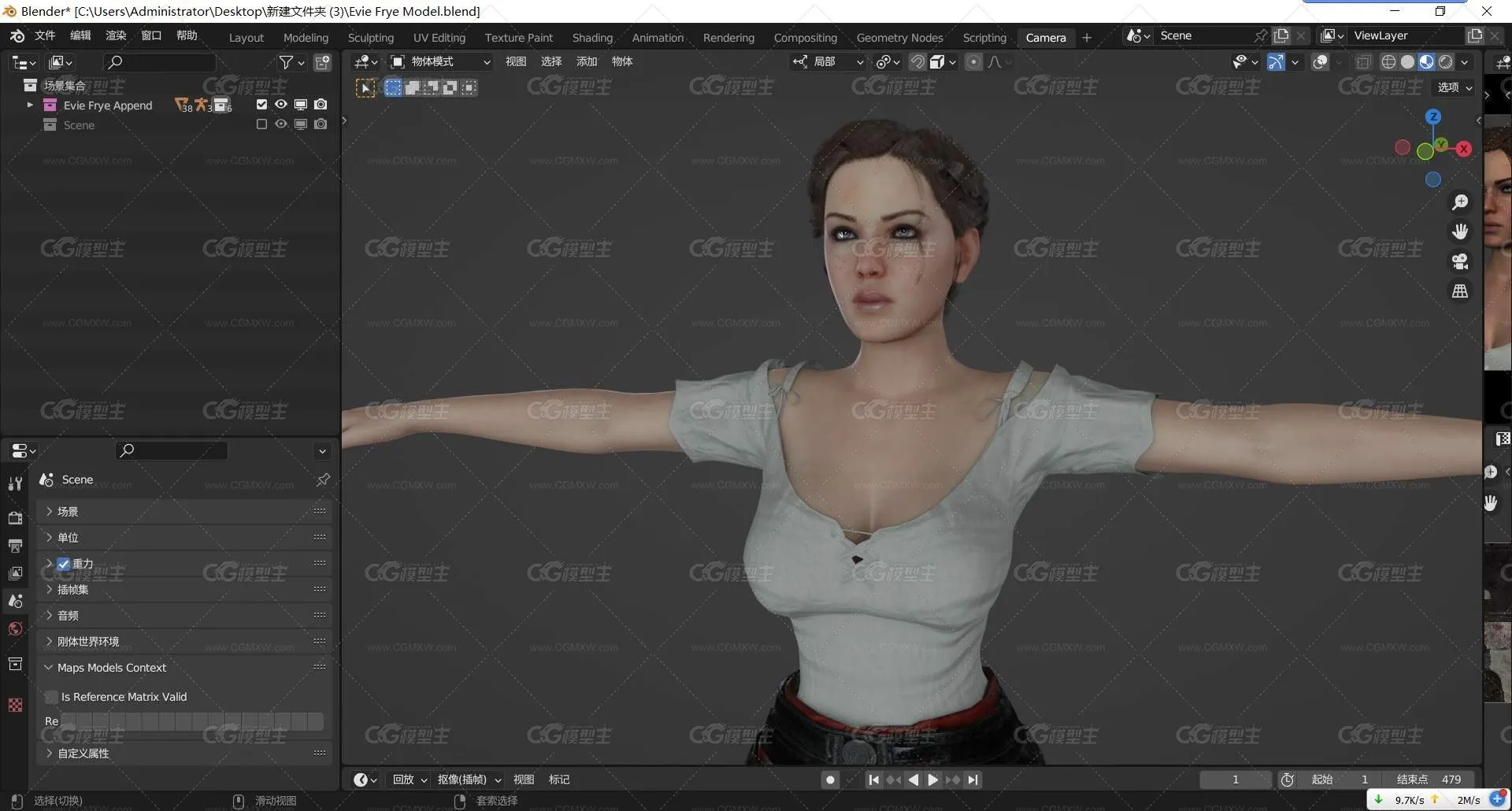Select the tweak select tool icon
The height and width of the screenshot is (811, 1512).
365,87
